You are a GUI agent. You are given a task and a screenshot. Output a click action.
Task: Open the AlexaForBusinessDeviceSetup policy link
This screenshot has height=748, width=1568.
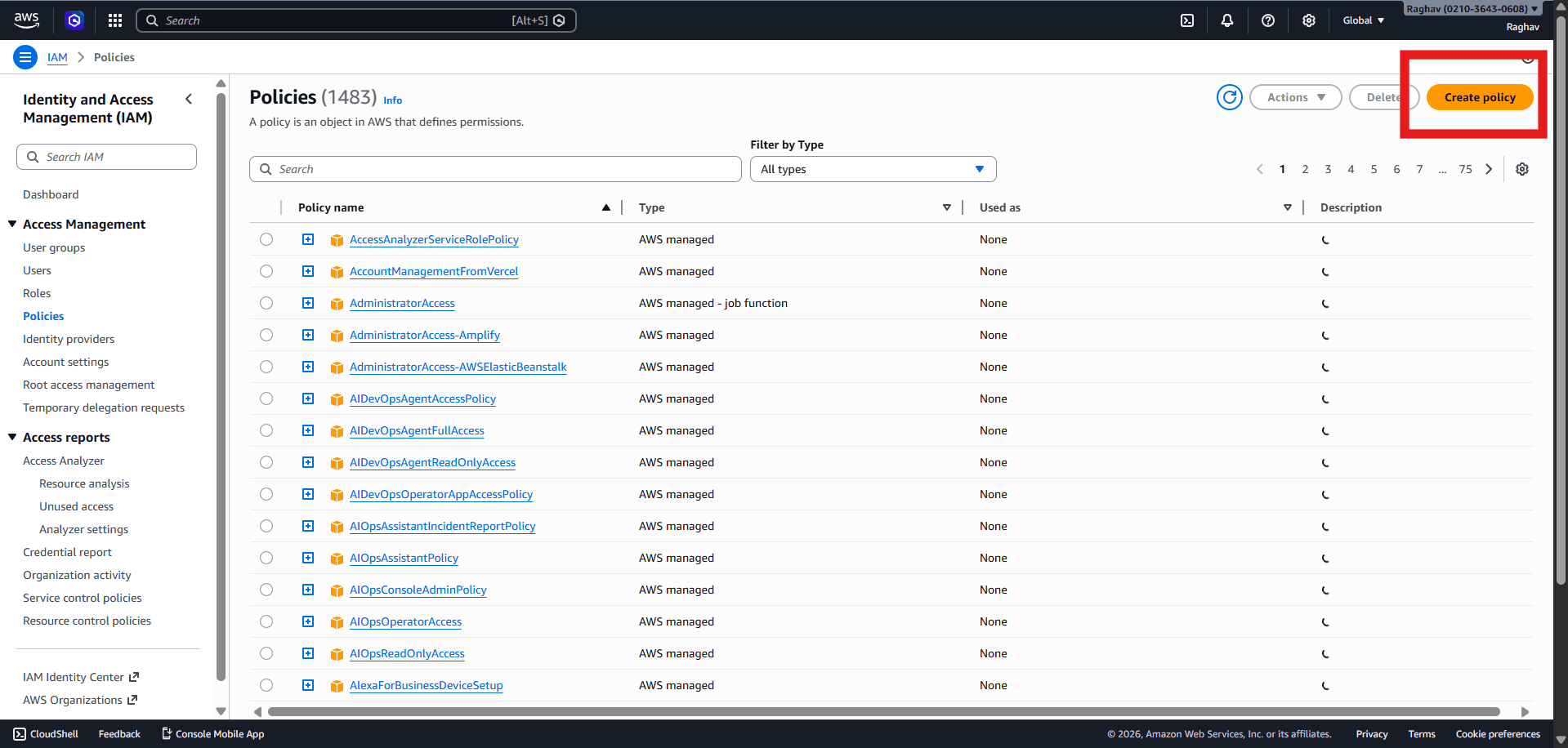[426, 685]
